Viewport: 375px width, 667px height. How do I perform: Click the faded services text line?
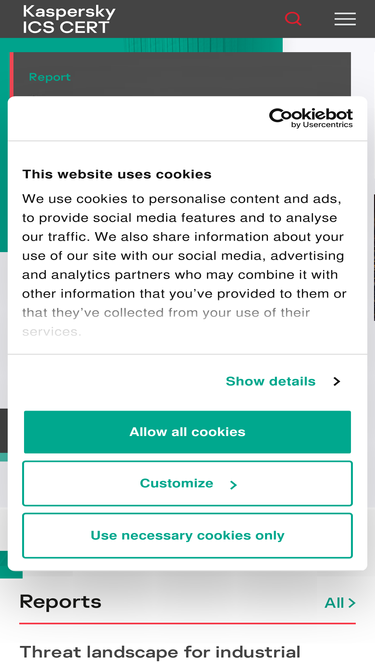point(51,331)
